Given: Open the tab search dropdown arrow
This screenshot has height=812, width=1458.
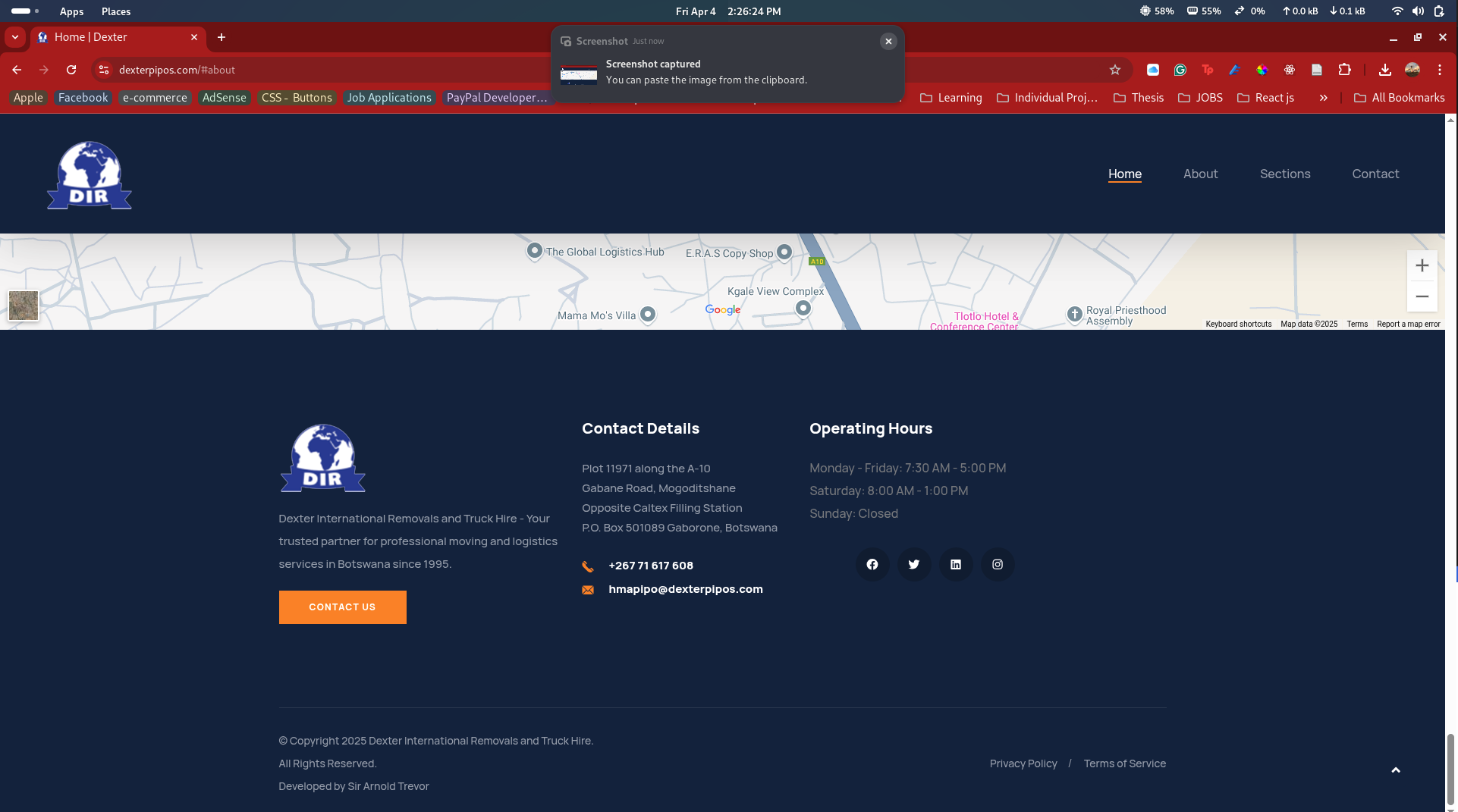Looking at the screenshot, I should 15,37.
